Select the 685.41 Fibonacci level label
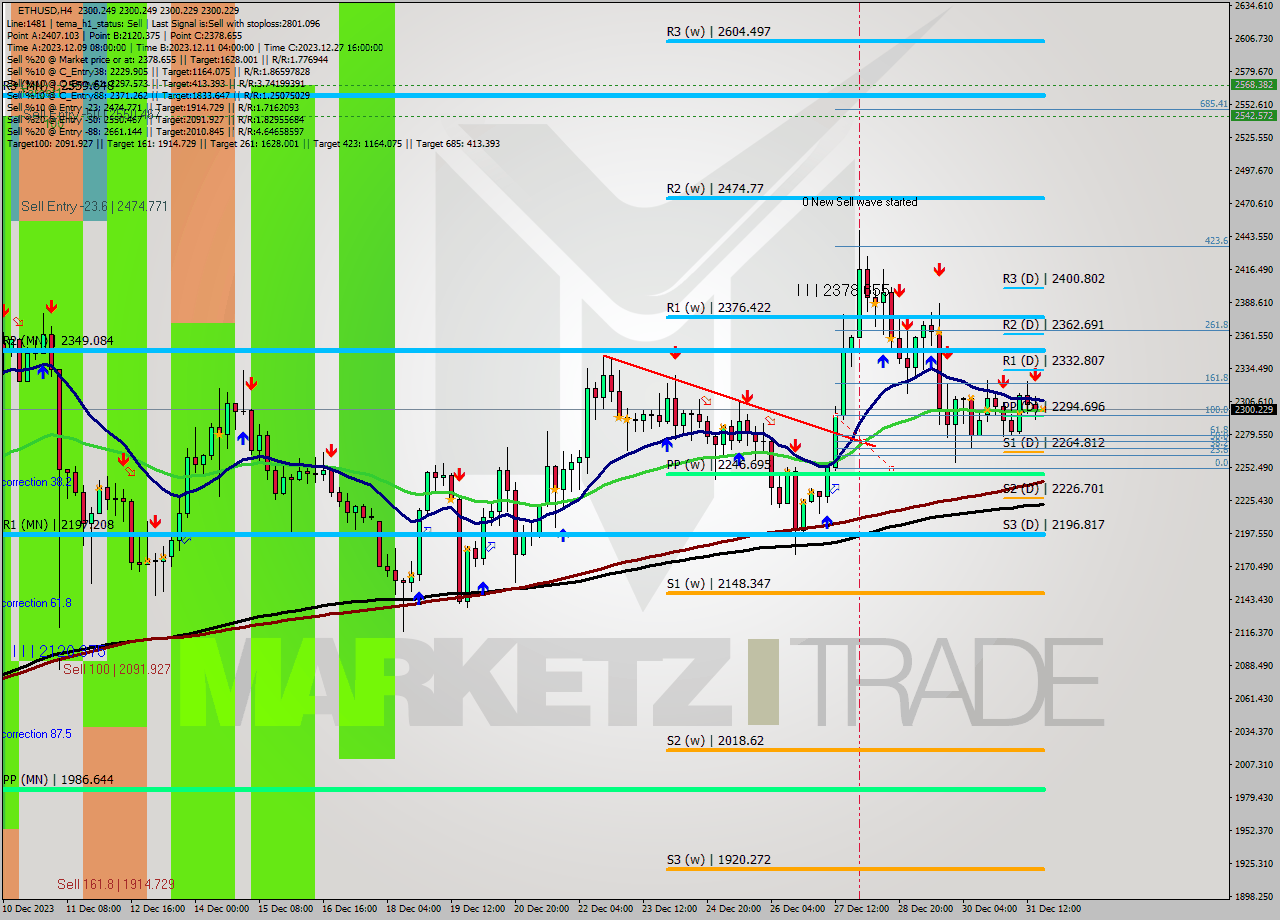 coord(1214,104)
